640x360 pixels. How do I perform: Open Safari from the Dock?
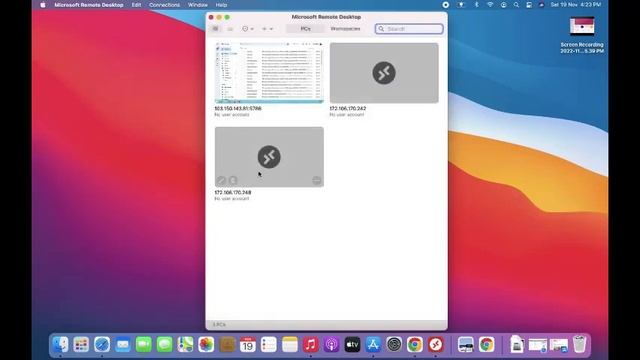[102, 344]
